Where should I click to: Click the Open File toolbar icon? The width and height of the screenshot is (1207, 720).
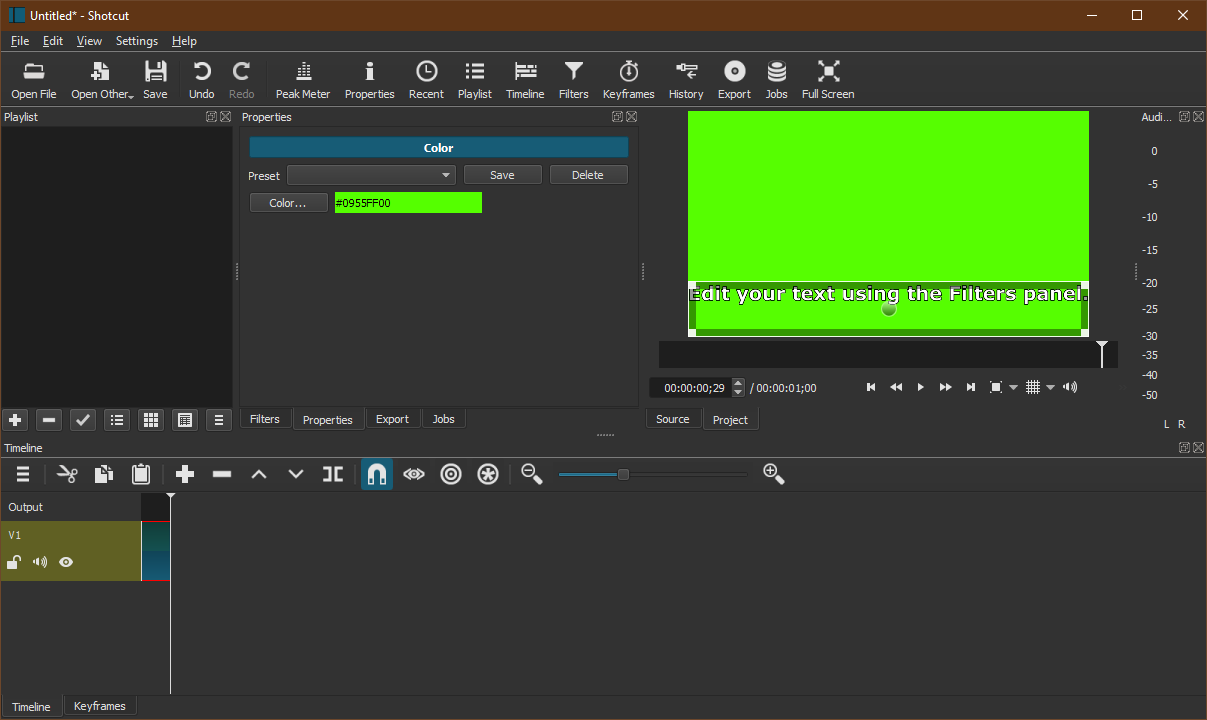point(33,80)
